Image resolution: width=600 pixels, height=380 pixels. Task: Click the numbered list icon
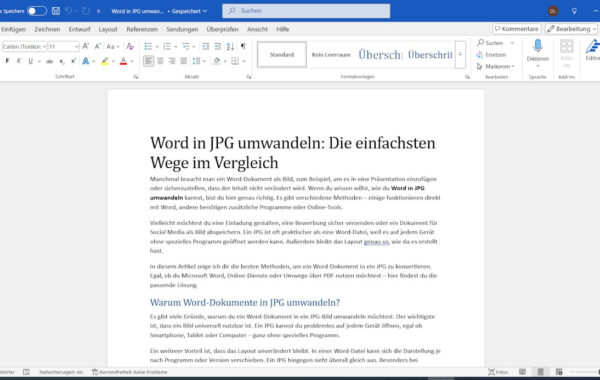pos(167,46)
